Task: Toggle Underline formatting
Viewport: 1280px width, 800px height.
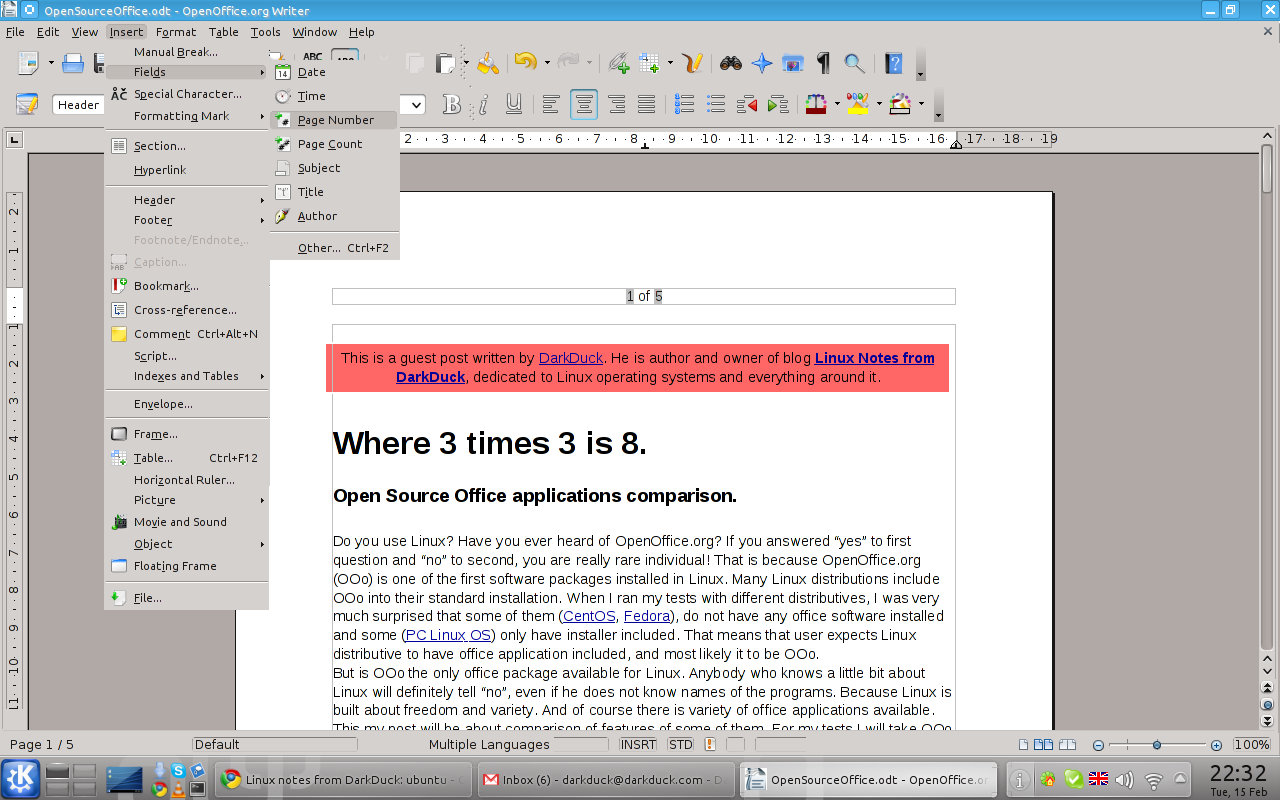Action: click(514, 104)
